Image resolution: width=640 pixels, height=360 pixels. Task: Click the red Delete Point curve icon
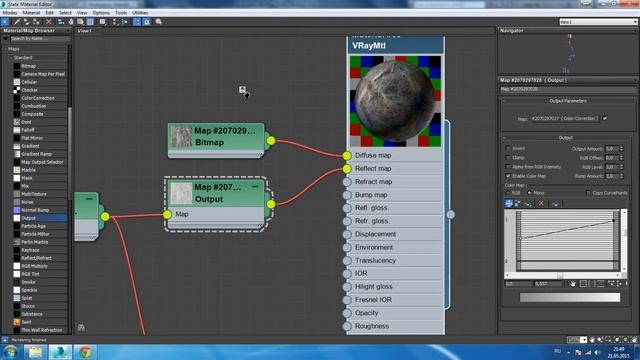pos(541,203)
